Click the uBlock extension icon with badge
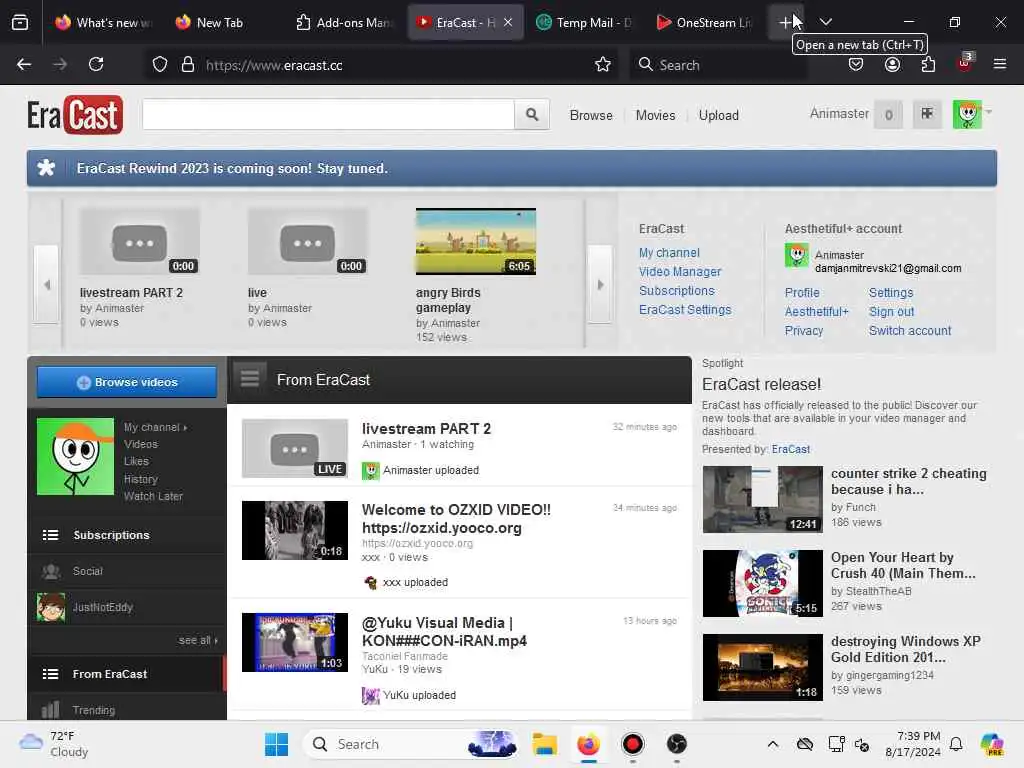This screenshot has width=1024, height=768. coord(965,63)
